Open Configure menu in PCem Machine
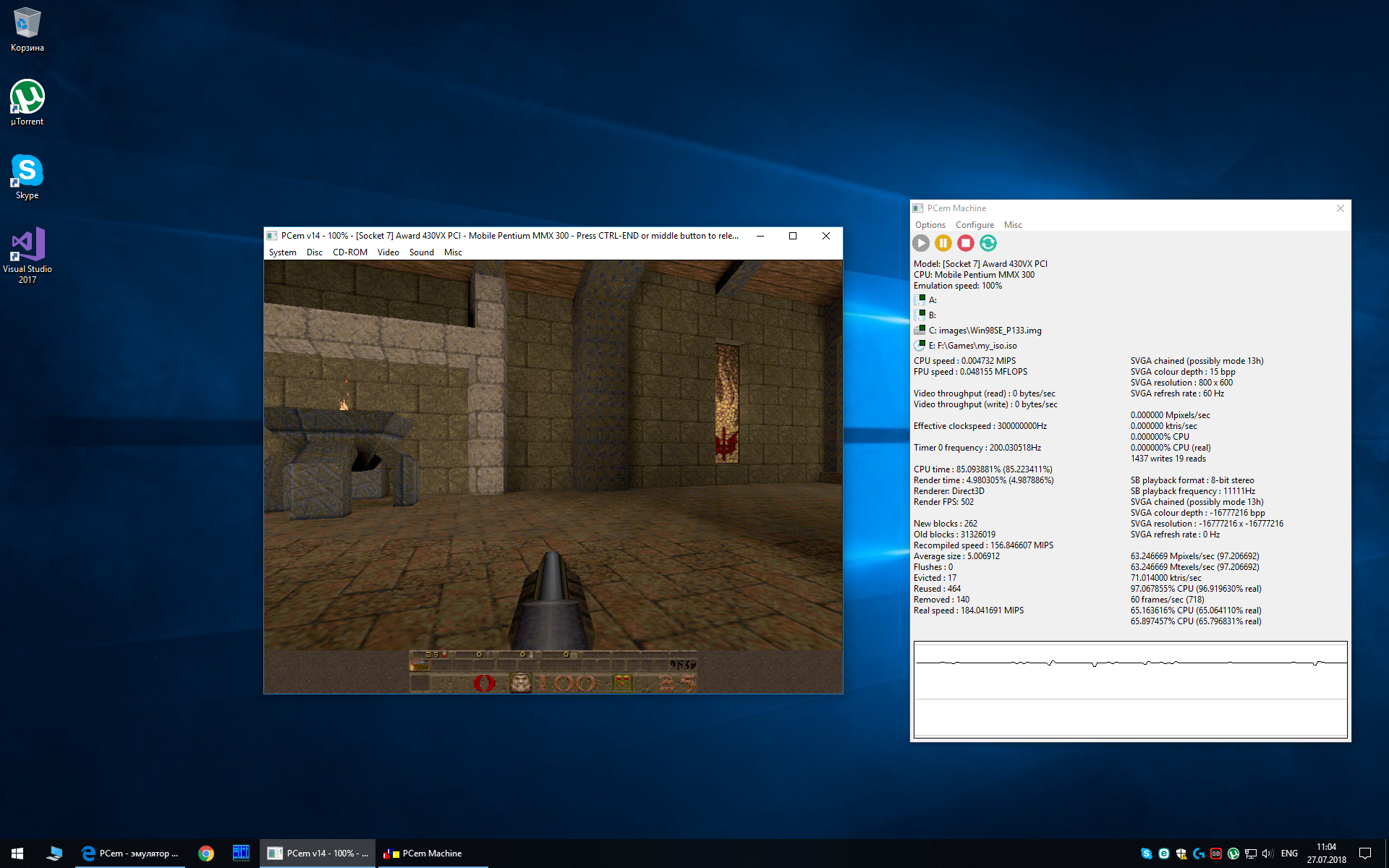 pyautogui.click(x=974, y=225)
